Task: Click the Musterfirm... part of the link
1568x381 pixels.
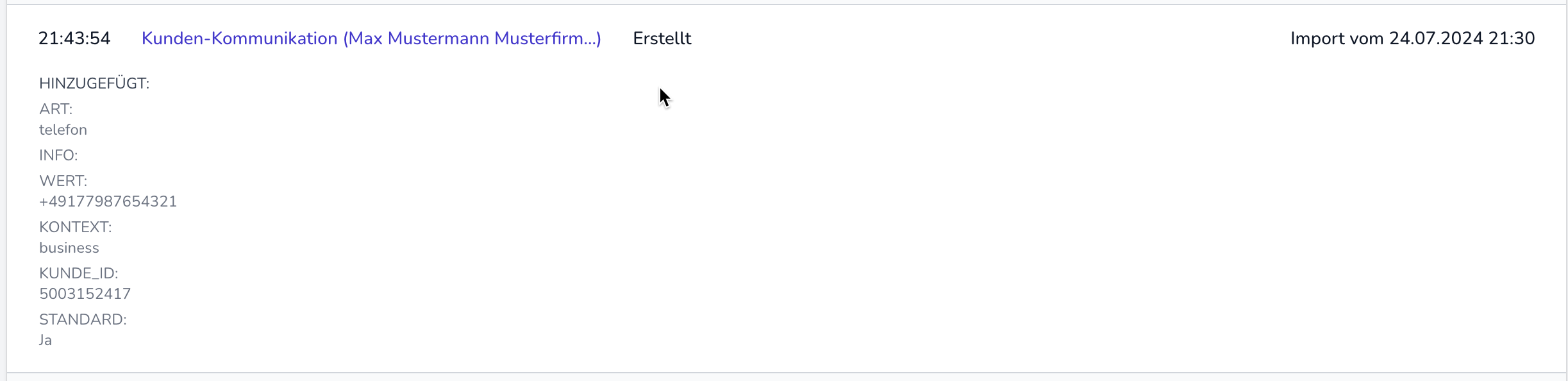Action: (548, 38)
